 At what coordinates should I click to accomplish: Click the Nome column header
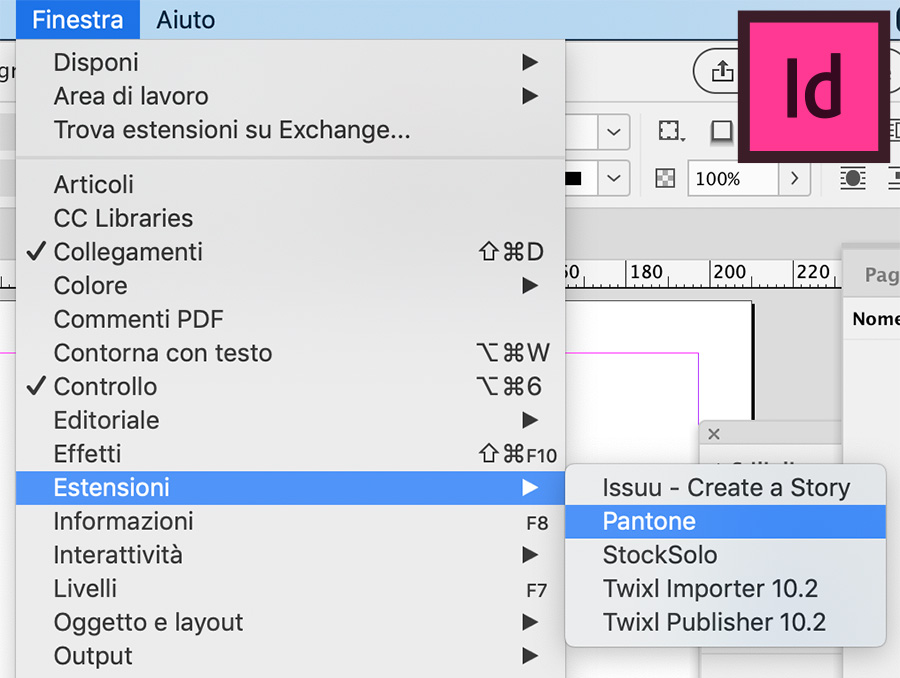pyautogui.click(x=875, y=319)
